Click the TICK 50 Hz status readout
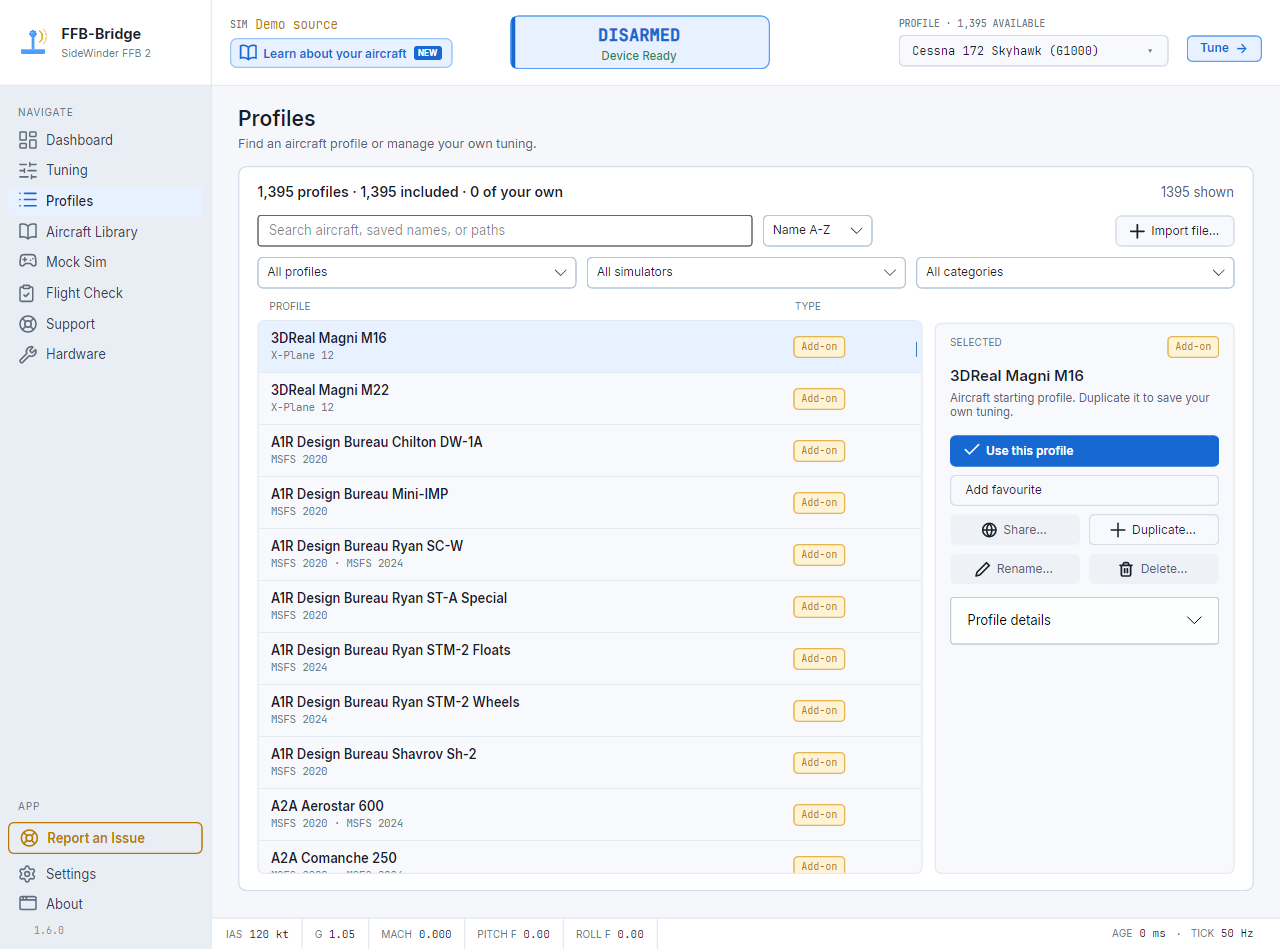The image size is (1280, 949). pos(1222,934)
